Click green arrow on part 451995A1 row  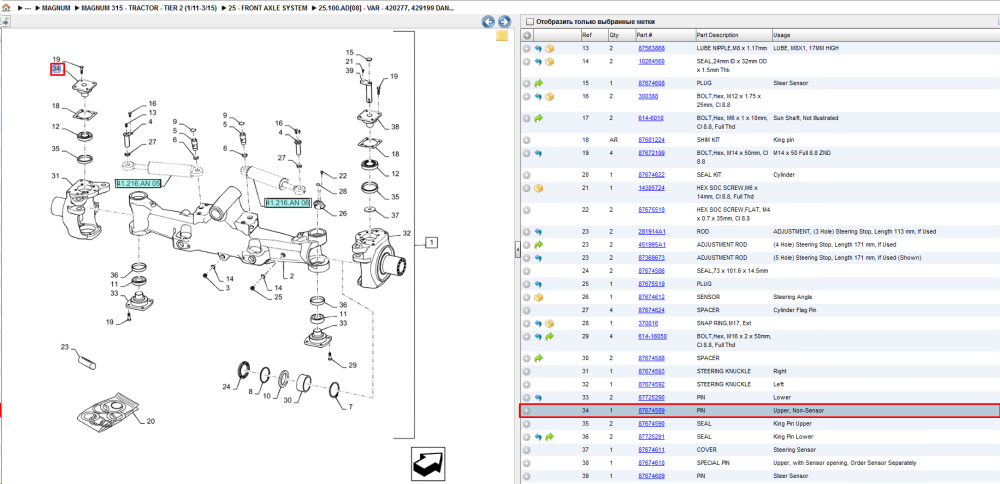click(538, 245)
